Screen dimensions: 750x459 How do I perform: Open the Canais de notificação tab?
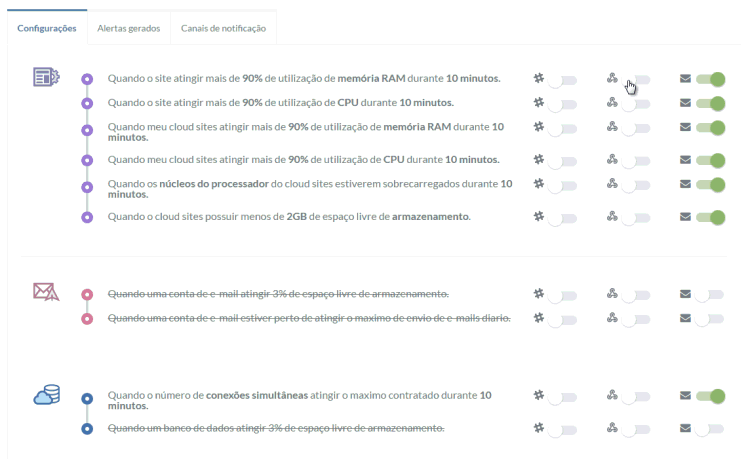(223, 28)
